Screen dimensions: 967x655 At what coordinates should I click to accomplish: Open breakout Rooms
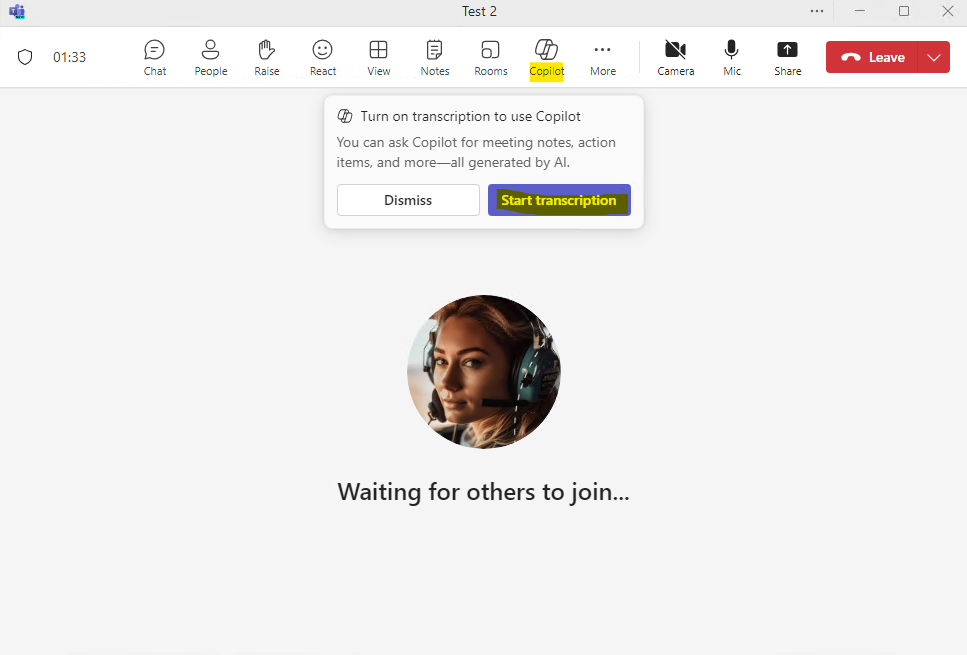coord(491,58)
